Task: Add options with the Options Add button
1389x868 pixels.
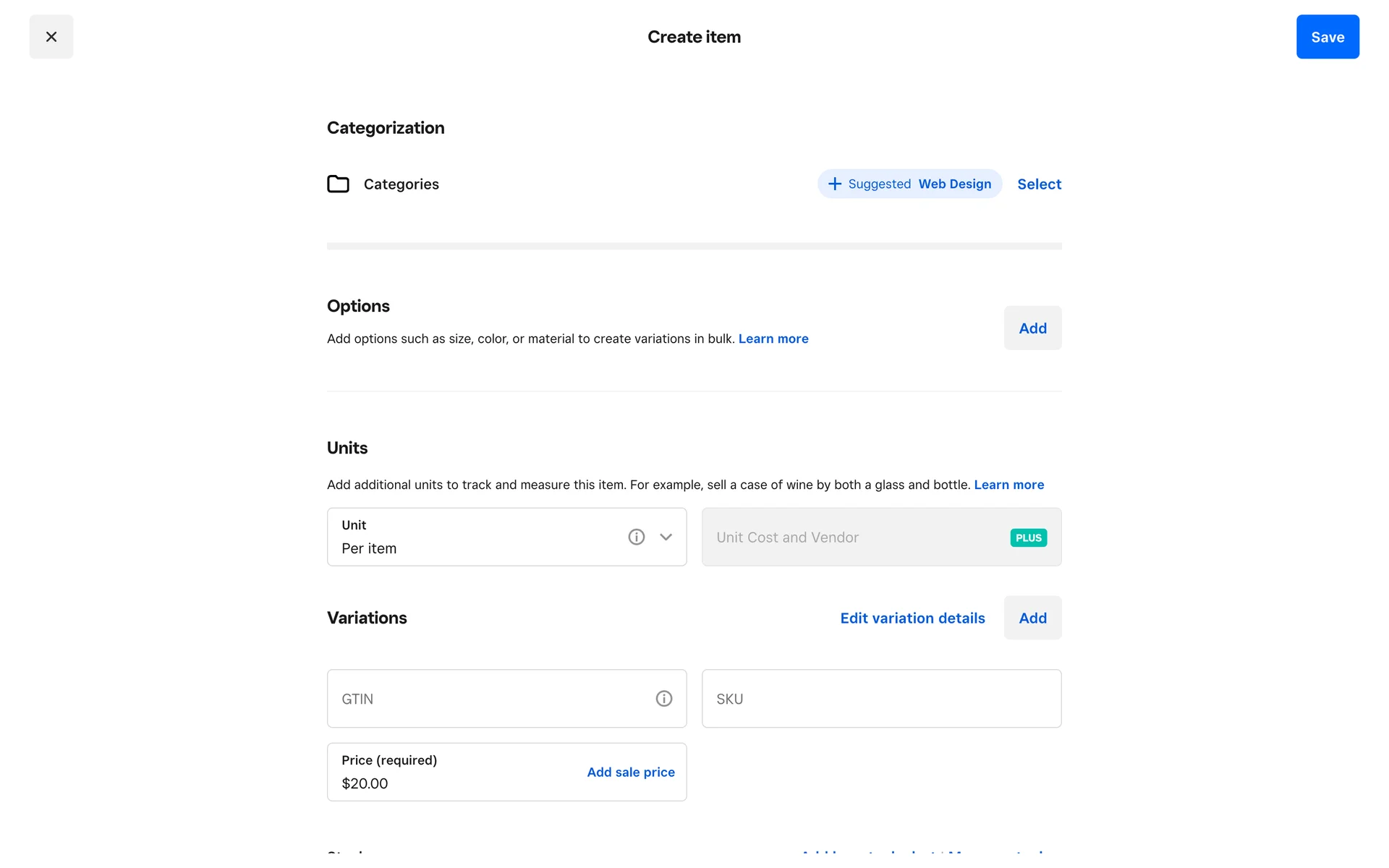Action: [x=1032, y=328]
